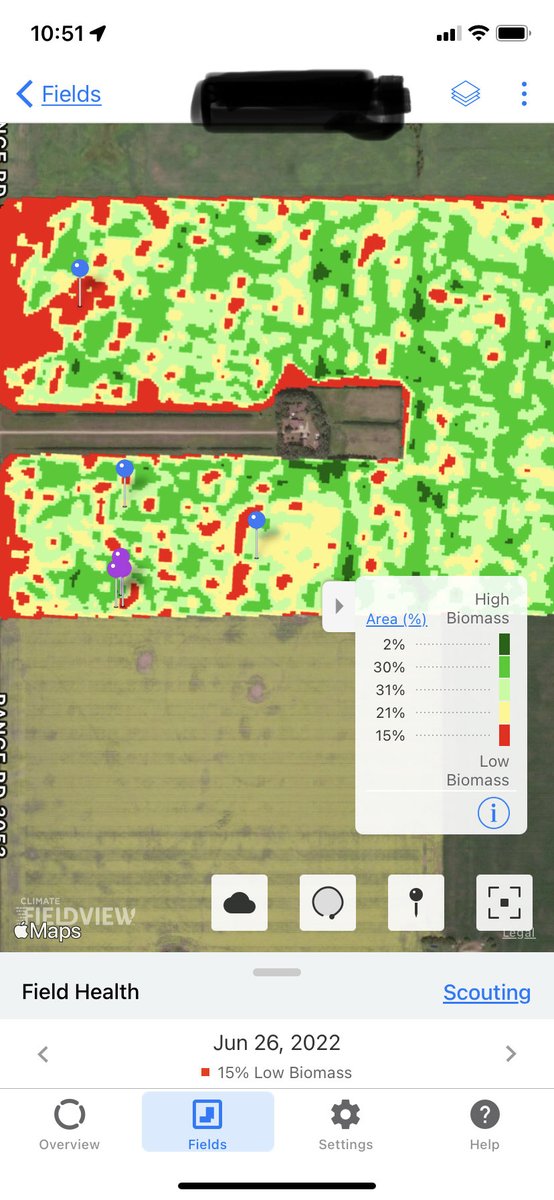
Task: Collapse the biomass legend panel arrow
Action: [339, 606]
